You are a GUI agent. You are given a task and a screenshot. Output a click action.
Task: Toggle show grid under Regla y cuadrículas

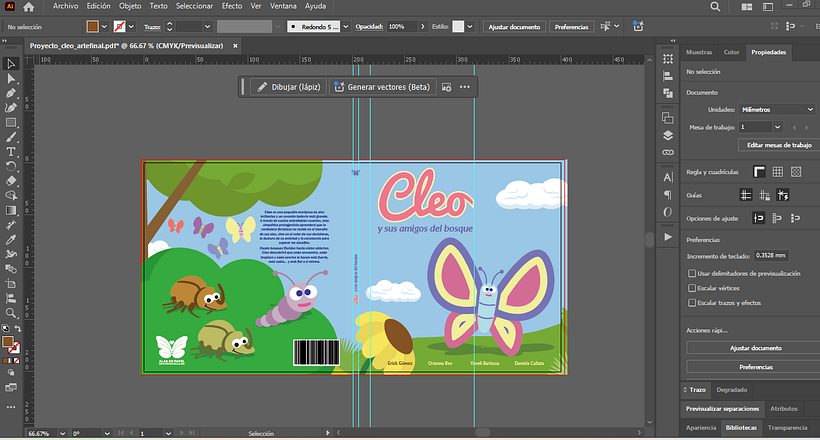point(778,172)
